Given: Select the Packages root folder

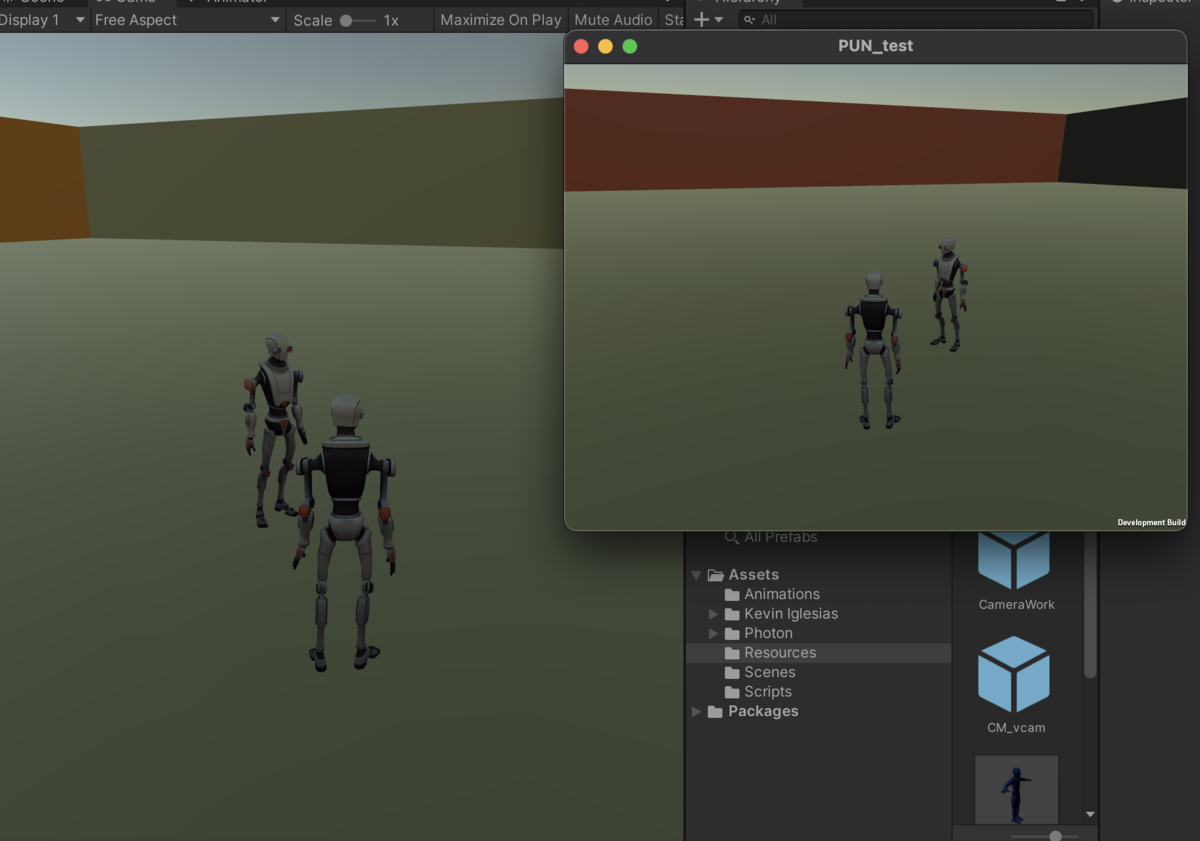Looking at the screenshot, I should (763, 711).
